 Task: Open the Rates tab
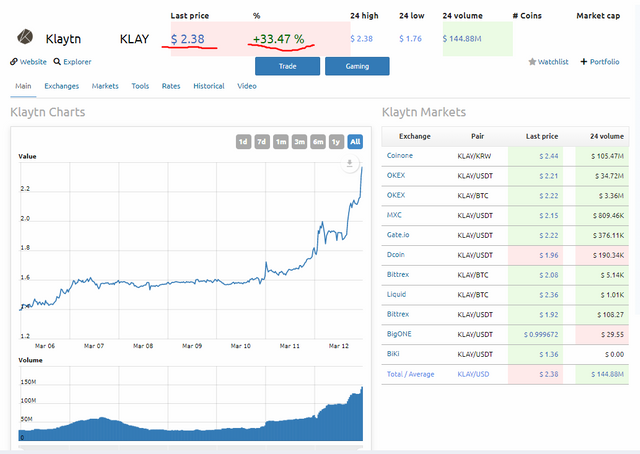coord(171,86)
